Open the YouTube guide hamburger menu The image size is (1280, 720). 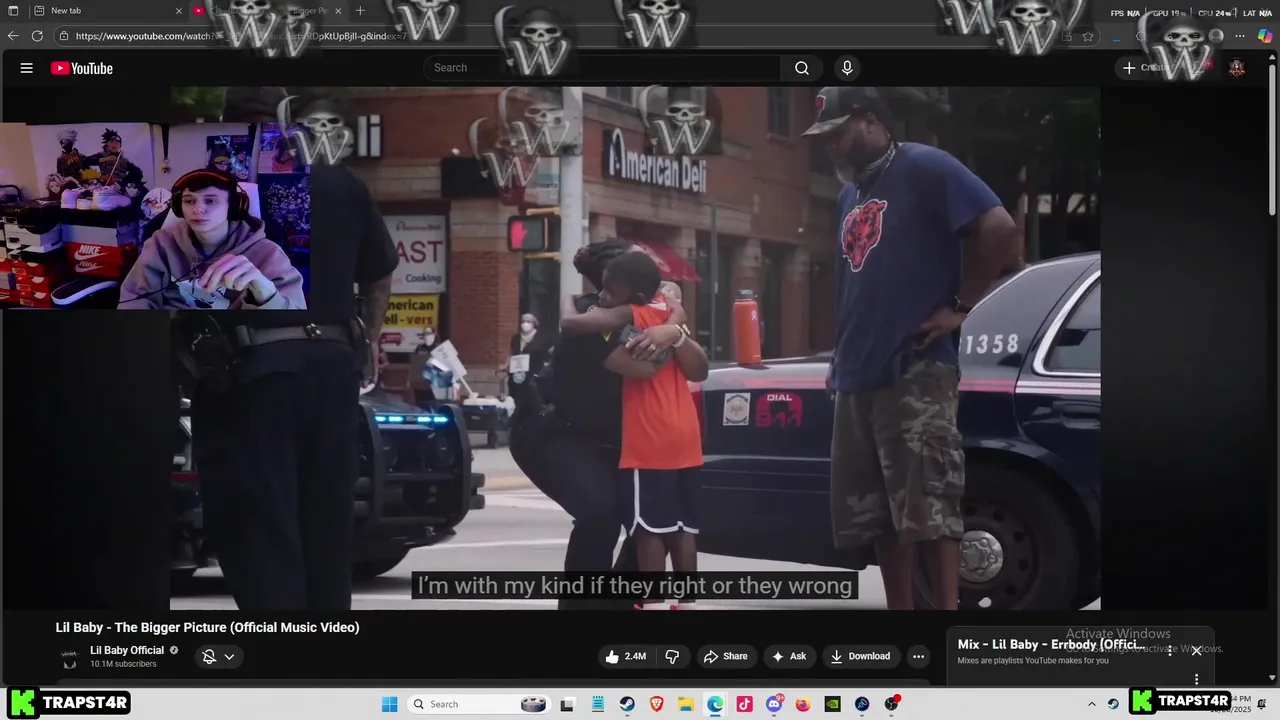pyautogui.click(x=27, y=68)
